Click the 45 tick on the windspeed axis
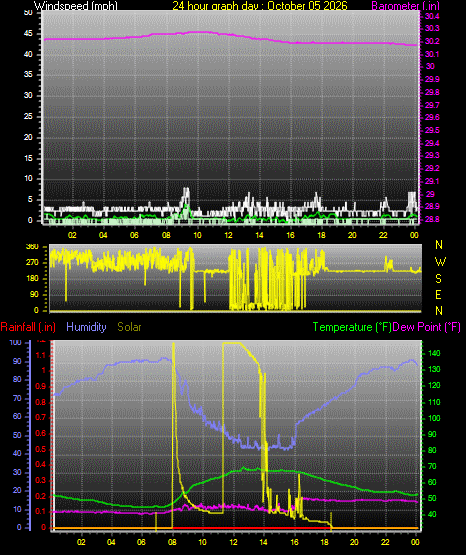The image size is (466, 555). [28, 34]
